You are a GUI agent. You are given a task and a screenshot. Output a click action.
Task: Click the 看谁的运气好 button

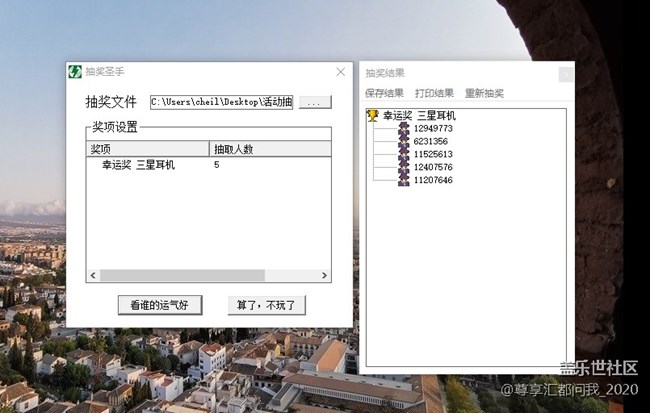[x=160, y=305]
